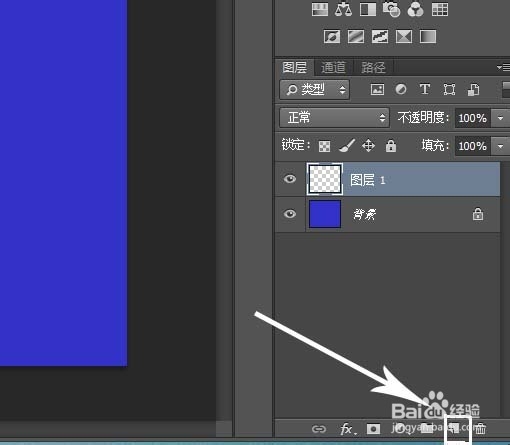This screenshot has width=510, height=445.
Task: Hide the 背景 layer eye icon
Action: tap(290, 213)
